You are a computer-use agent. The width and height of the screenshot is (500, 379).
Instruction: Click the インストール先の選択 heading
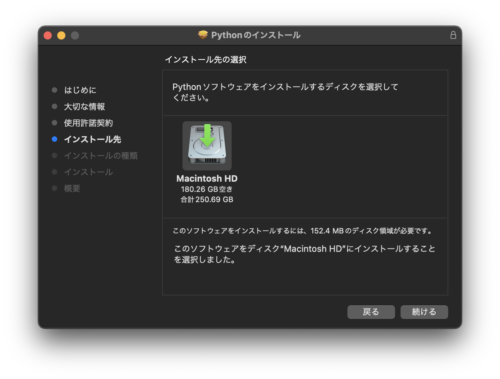pyautogui.click(x=206, y=60)
